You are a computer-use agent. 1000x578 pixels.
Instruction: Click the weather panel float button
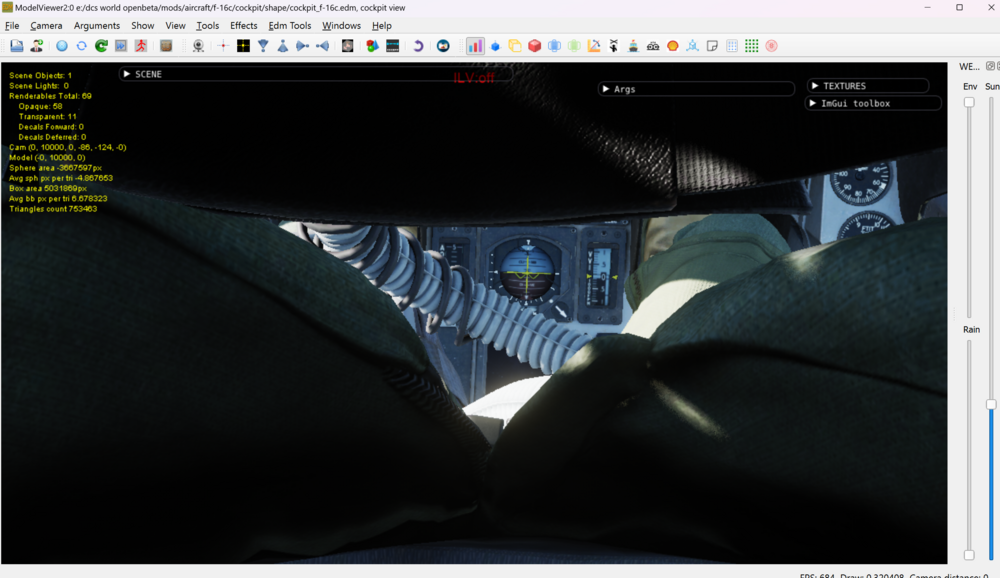click(990, 66)
